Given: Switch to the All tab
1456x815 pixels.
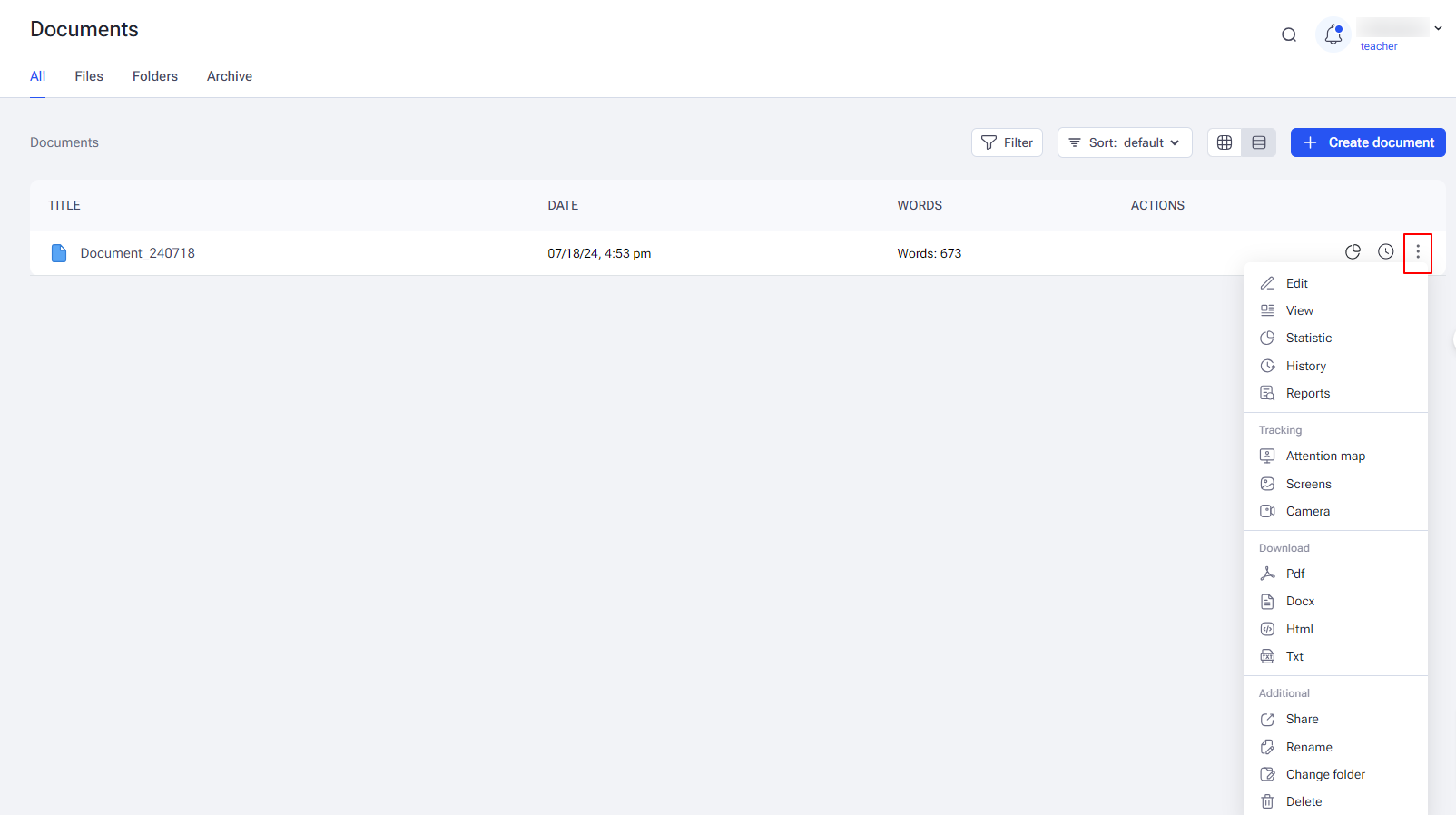Looking at the screenshot, I should coord(38,76).
